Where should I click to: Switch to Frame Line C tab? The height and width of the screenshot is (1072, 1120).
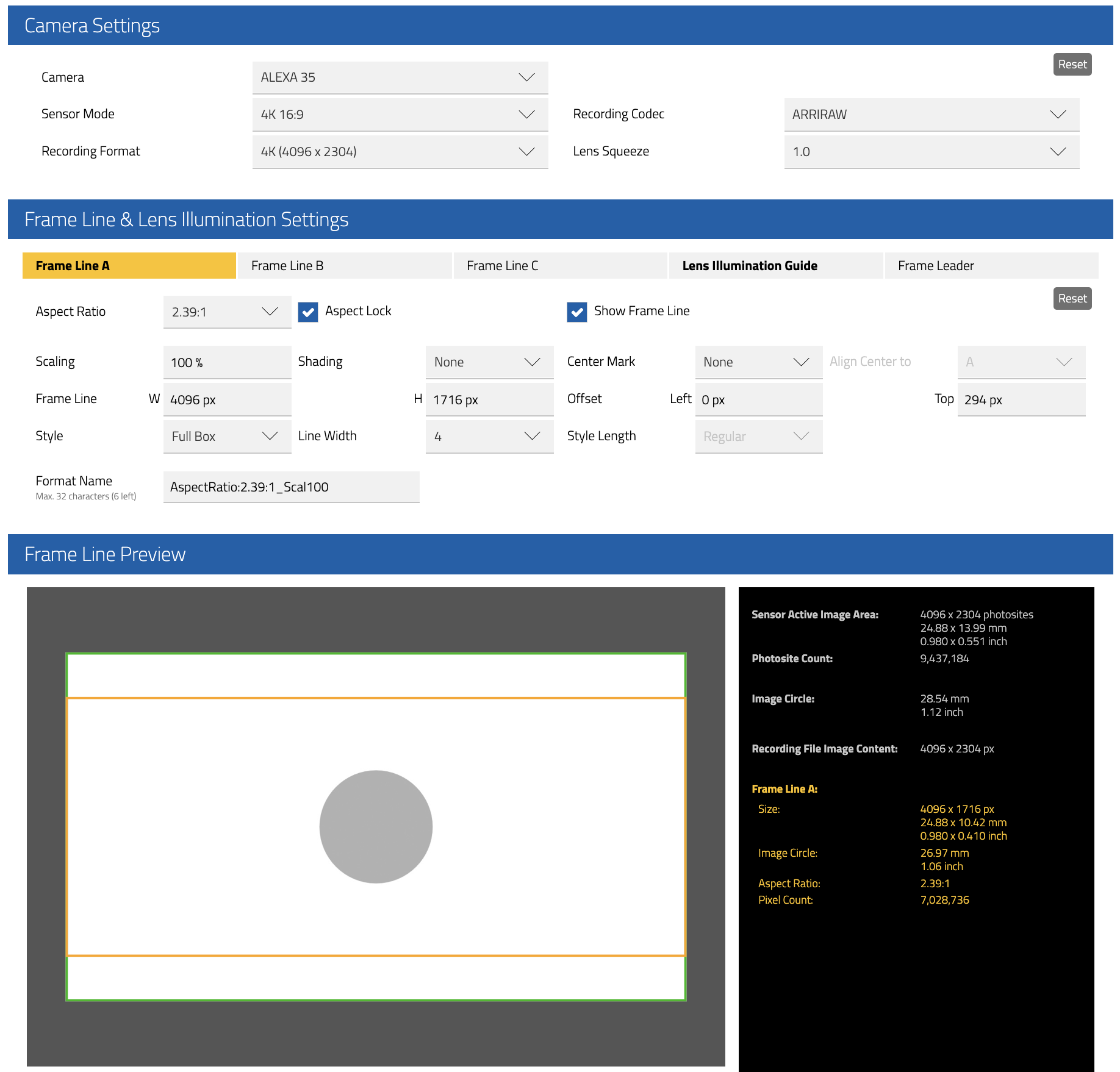pyautogui.click(x=560, y=266)
